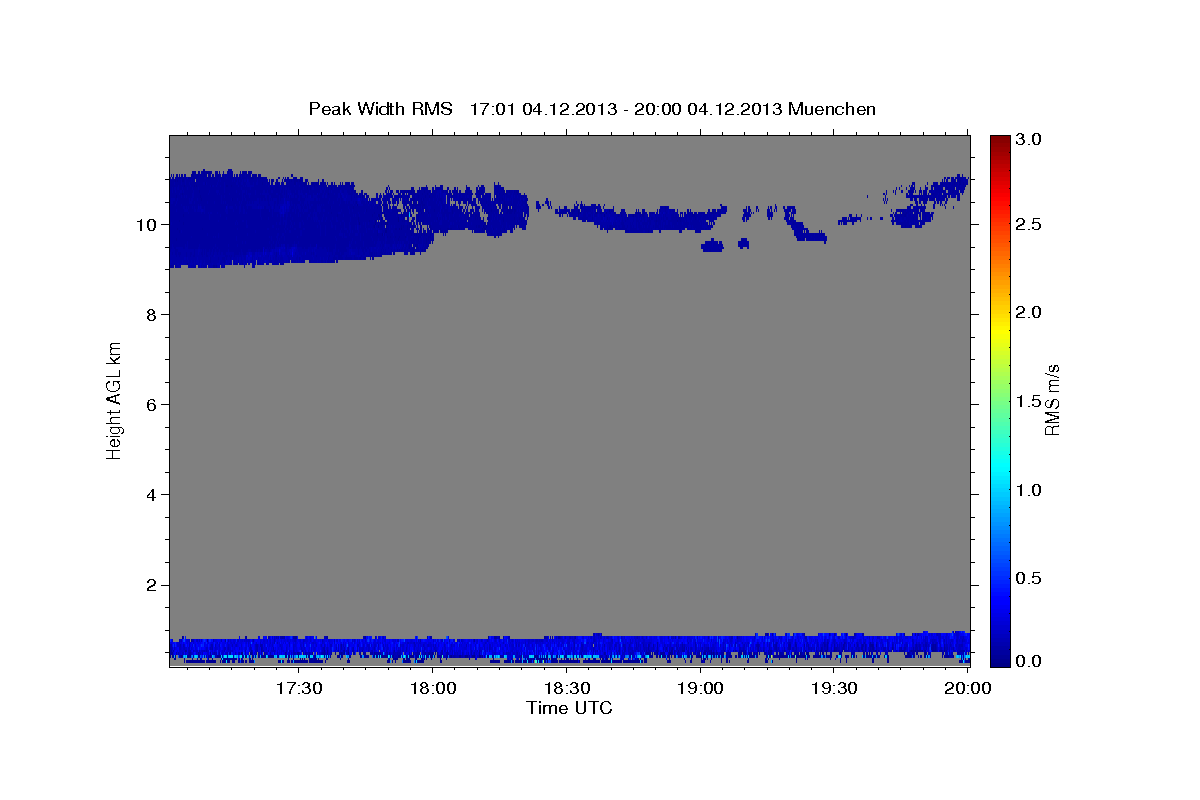This screenshot has height=800, width=1200.
Task: Click the colorbar label '1.5'
Action: (x=1030, y=401)
